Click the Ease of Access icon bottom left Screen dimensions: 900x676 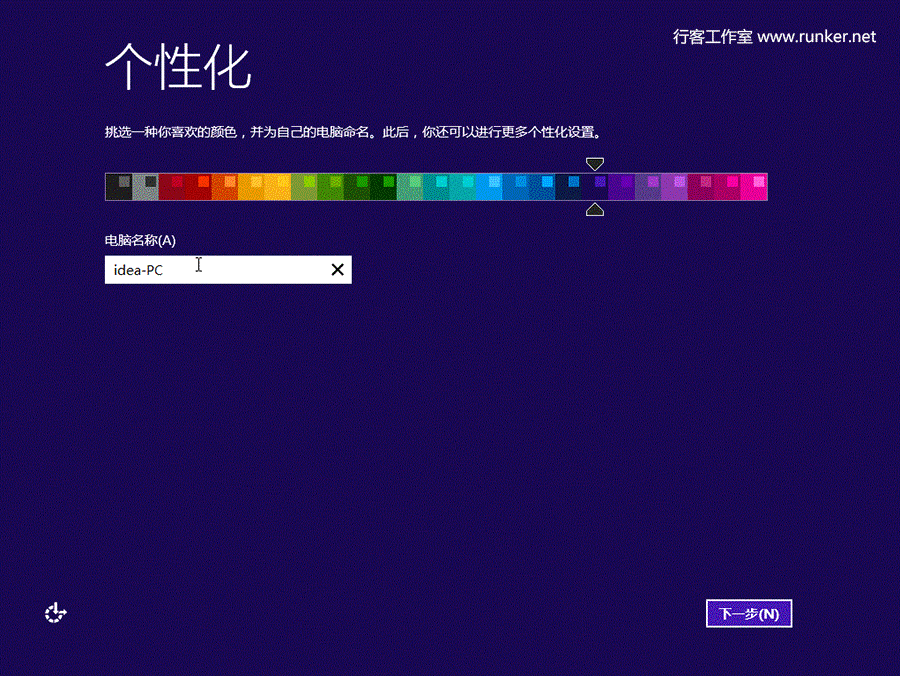point(55,612)
